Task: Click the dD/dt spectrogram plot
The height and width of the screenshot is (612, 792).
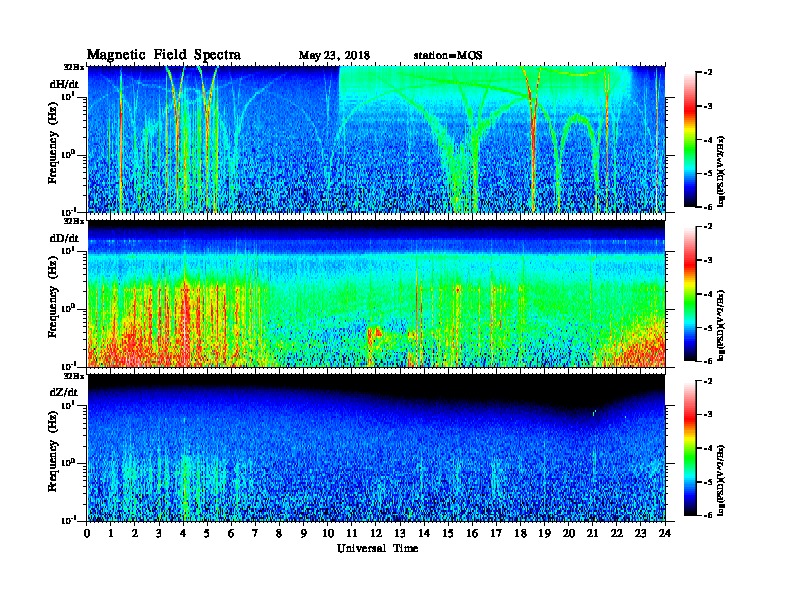Action: pos(376,293)
